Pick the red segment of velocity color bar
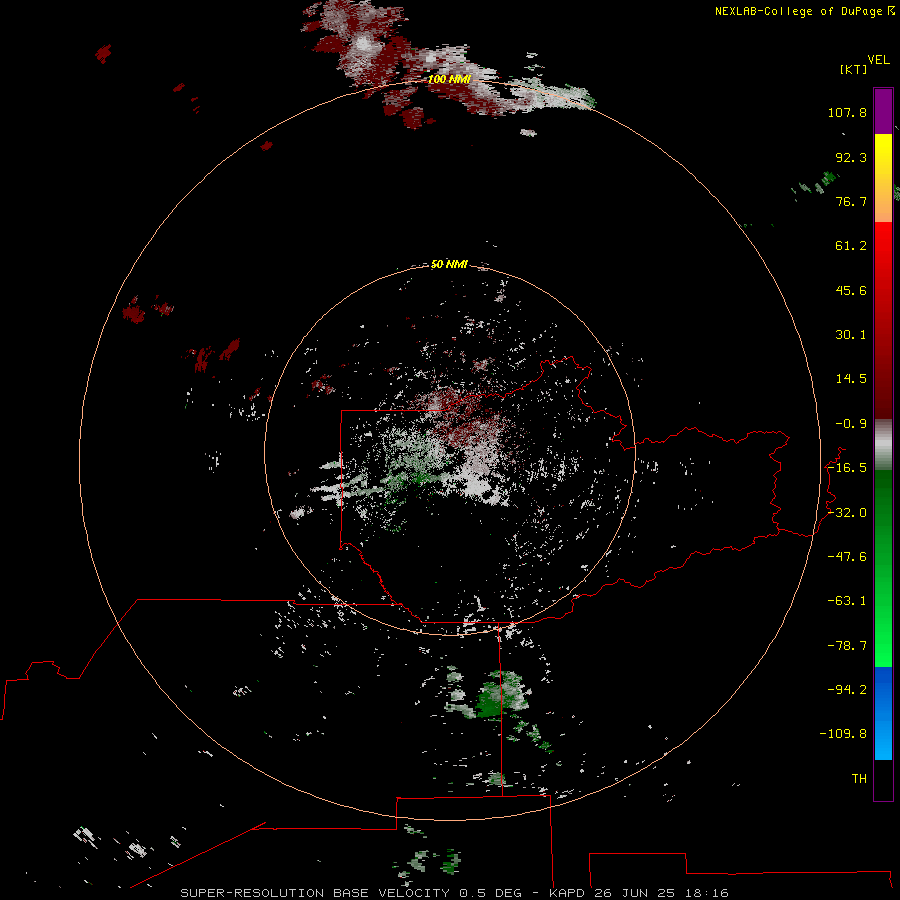Image resolution: width=900 pixels, height=900 pixels. (x=883, y=320)
